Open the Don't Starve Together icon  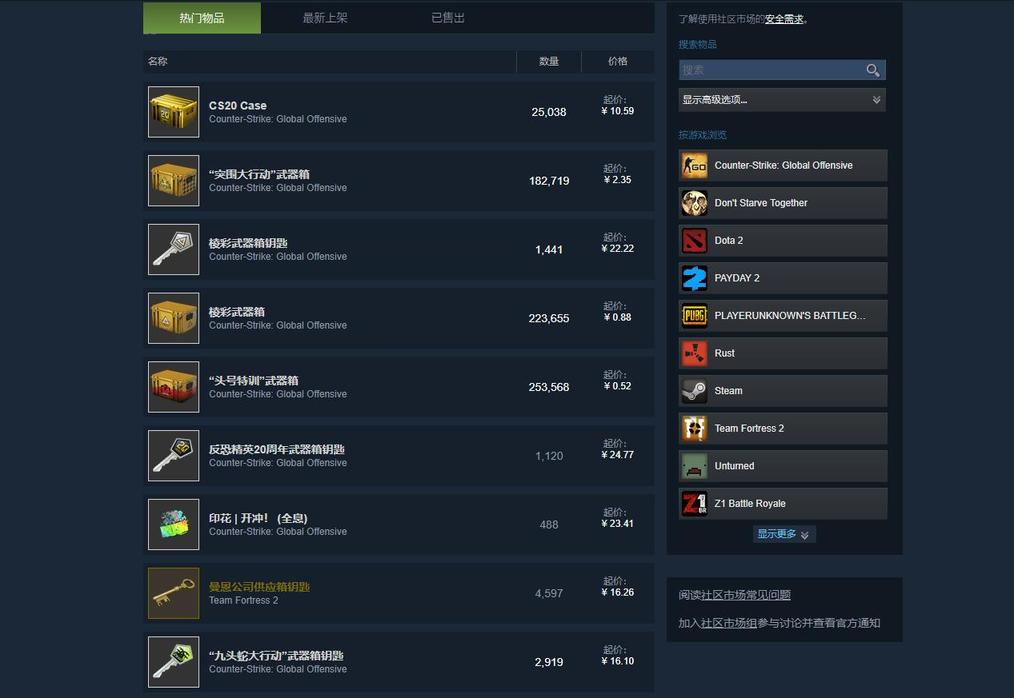[x=695, y=203]
